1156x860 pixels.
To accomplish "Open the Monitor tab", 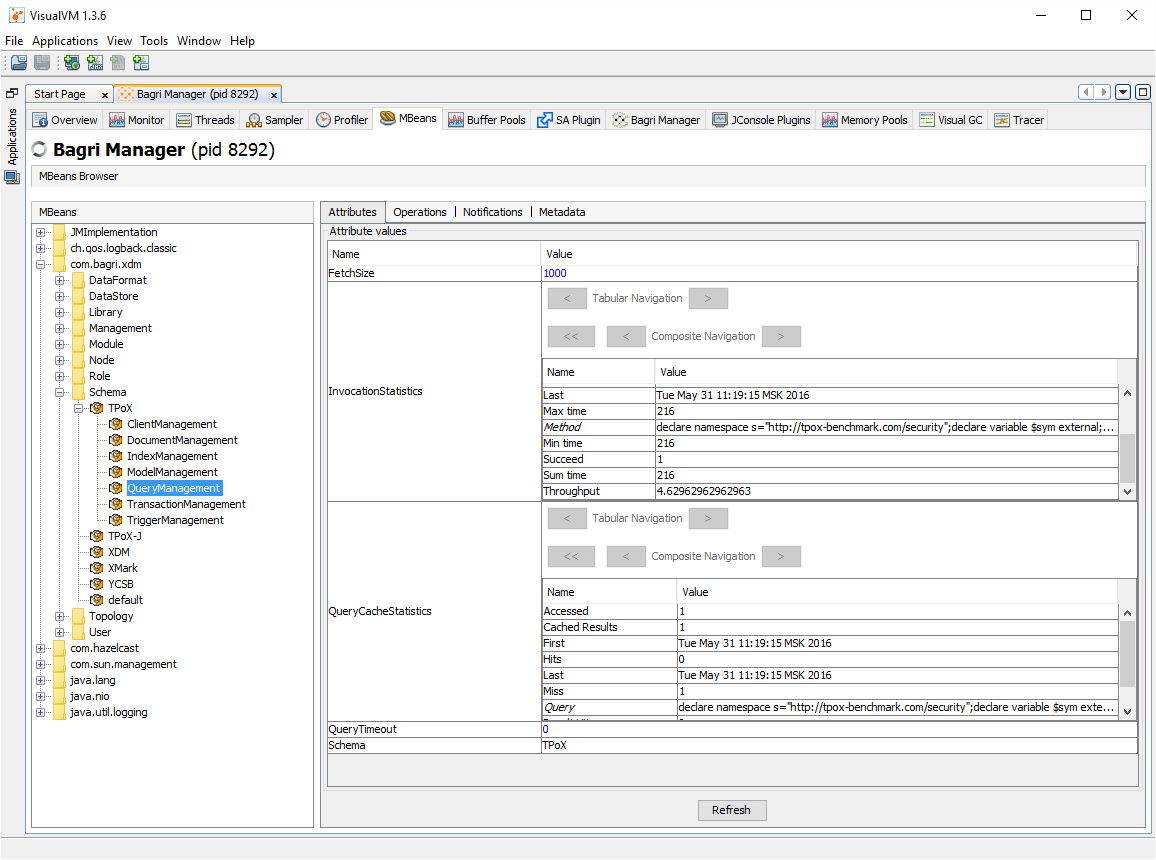I will [x=136, y=119].
